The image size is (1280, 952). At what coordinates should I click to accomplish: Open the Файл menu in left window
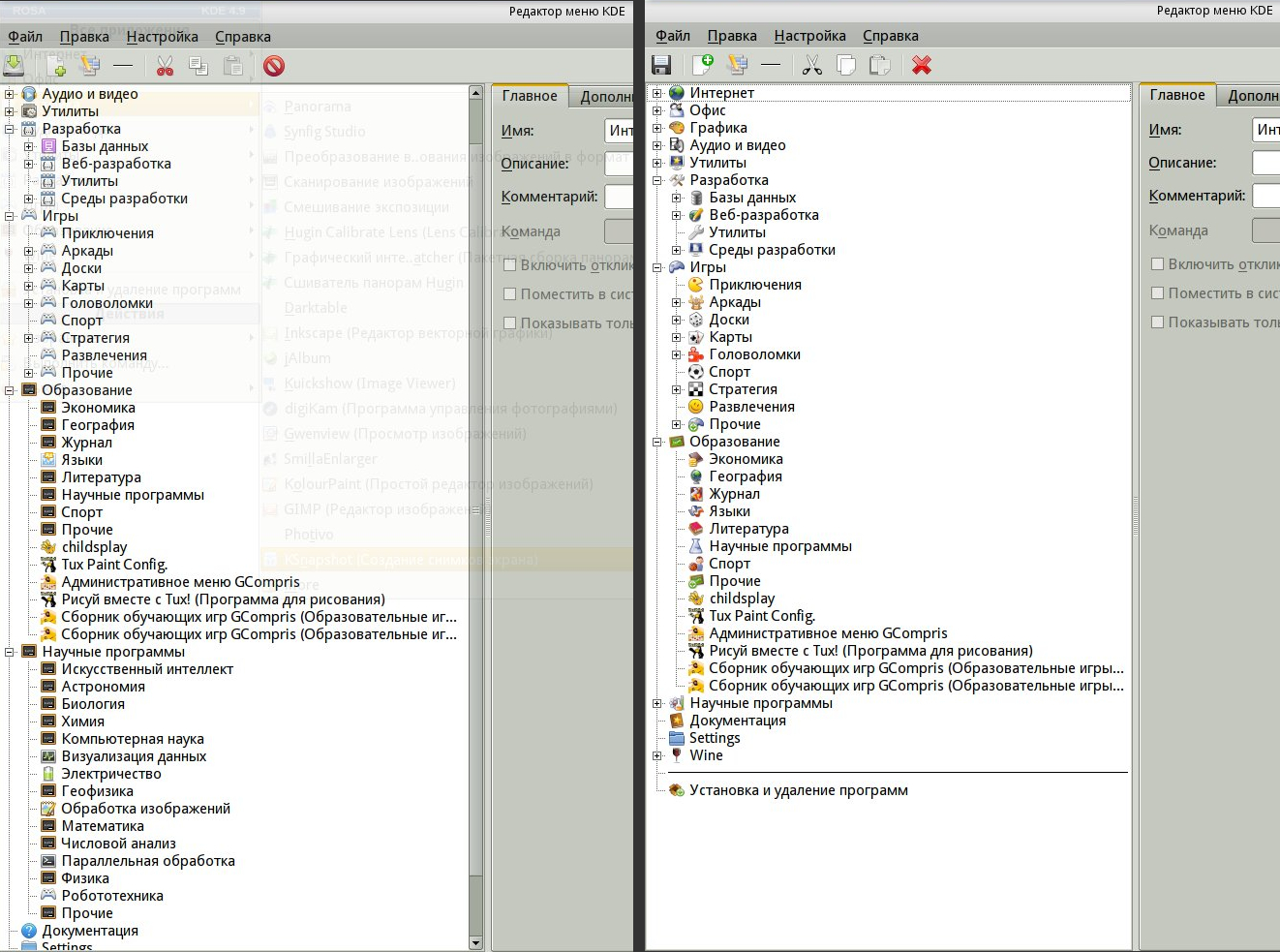coord(25,37)
